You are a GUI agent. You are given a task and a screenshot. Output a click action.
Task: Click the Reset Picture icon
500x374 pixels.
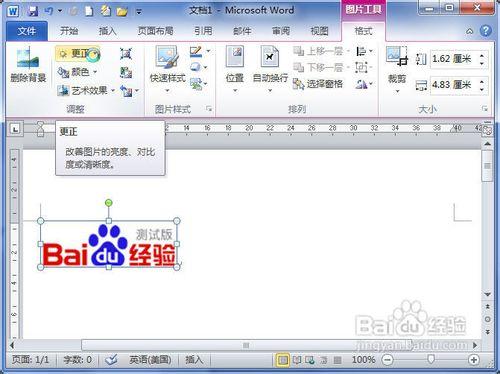[126, 91]
